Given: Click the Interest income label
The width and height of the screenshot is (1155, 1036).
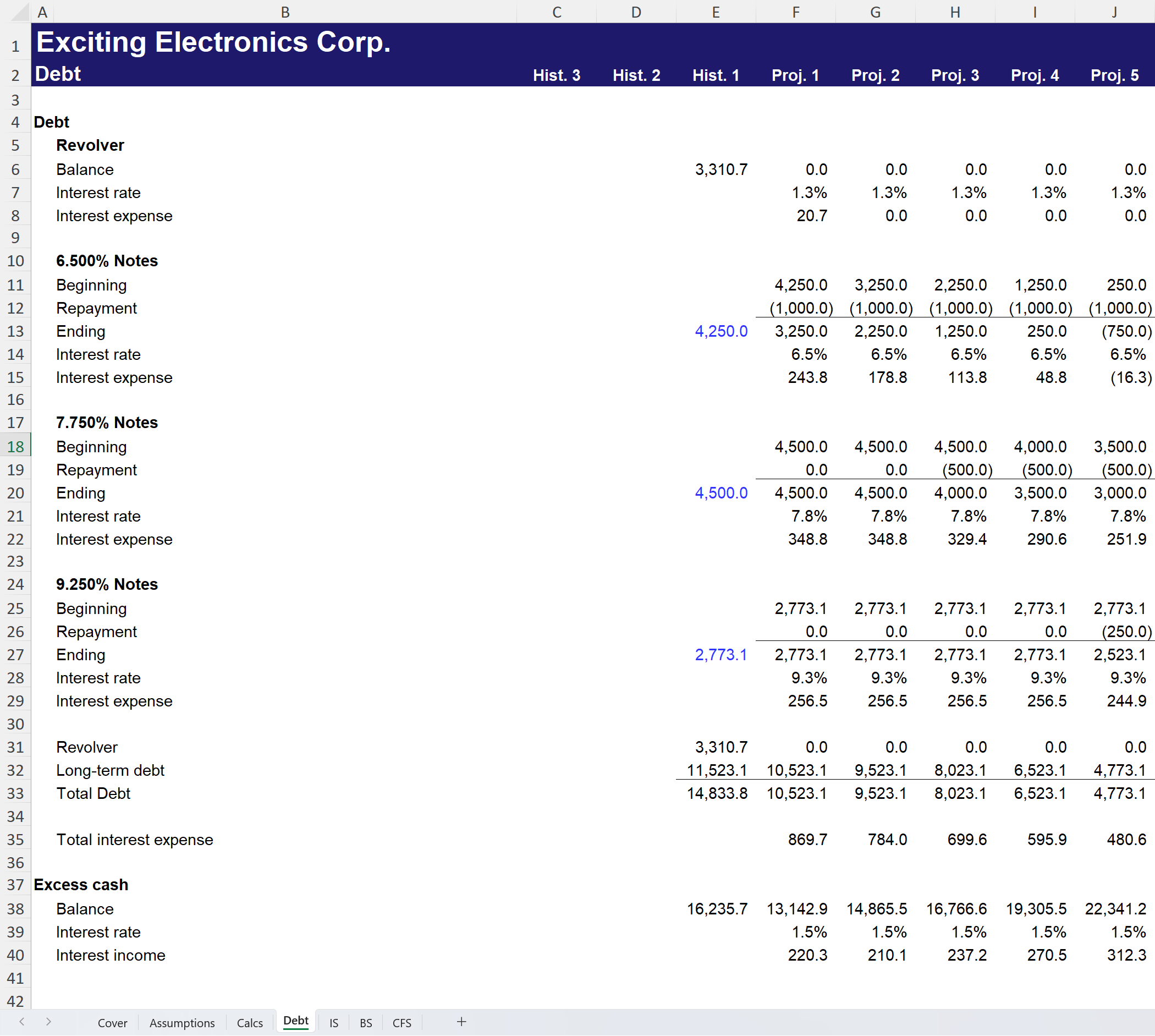Looking at the screenshot, I should click(111, 955).
